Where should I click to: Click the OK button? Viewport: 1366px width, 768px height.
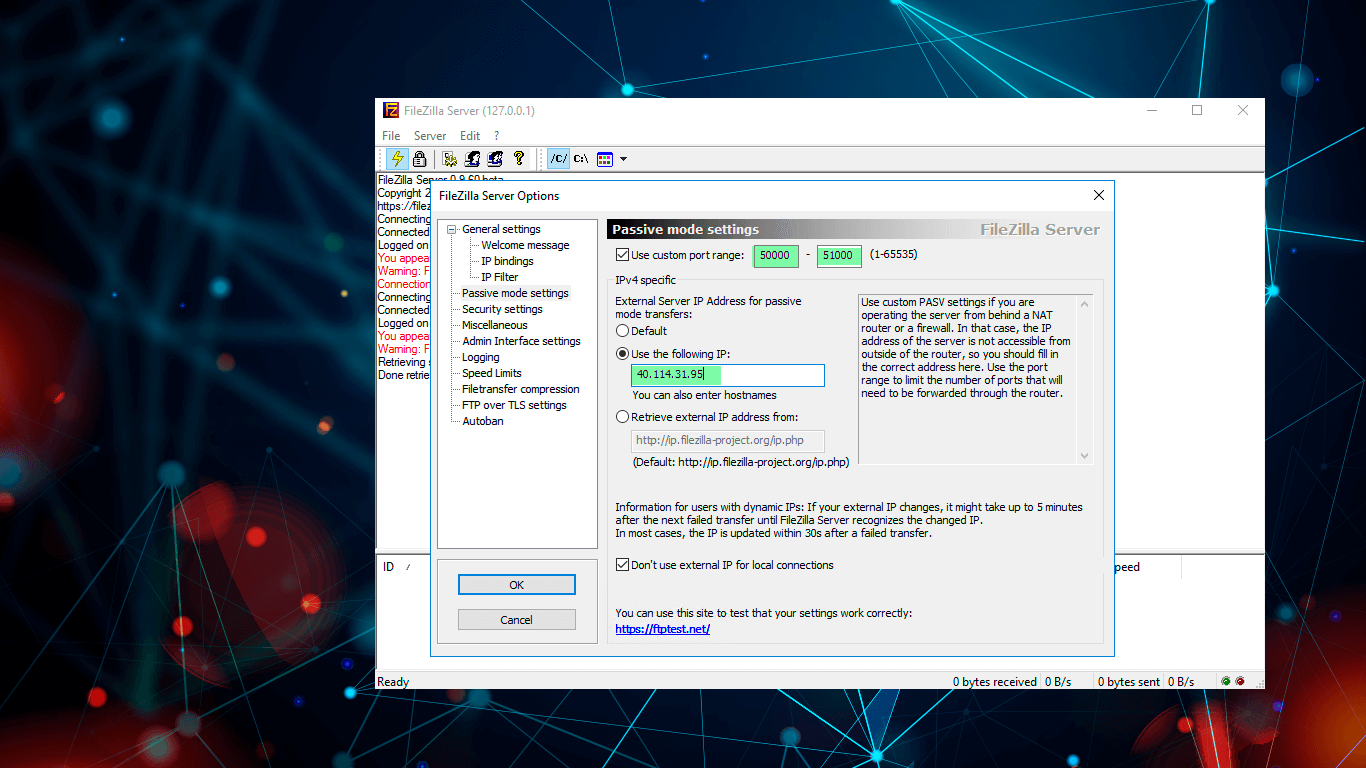click(516, 585)
